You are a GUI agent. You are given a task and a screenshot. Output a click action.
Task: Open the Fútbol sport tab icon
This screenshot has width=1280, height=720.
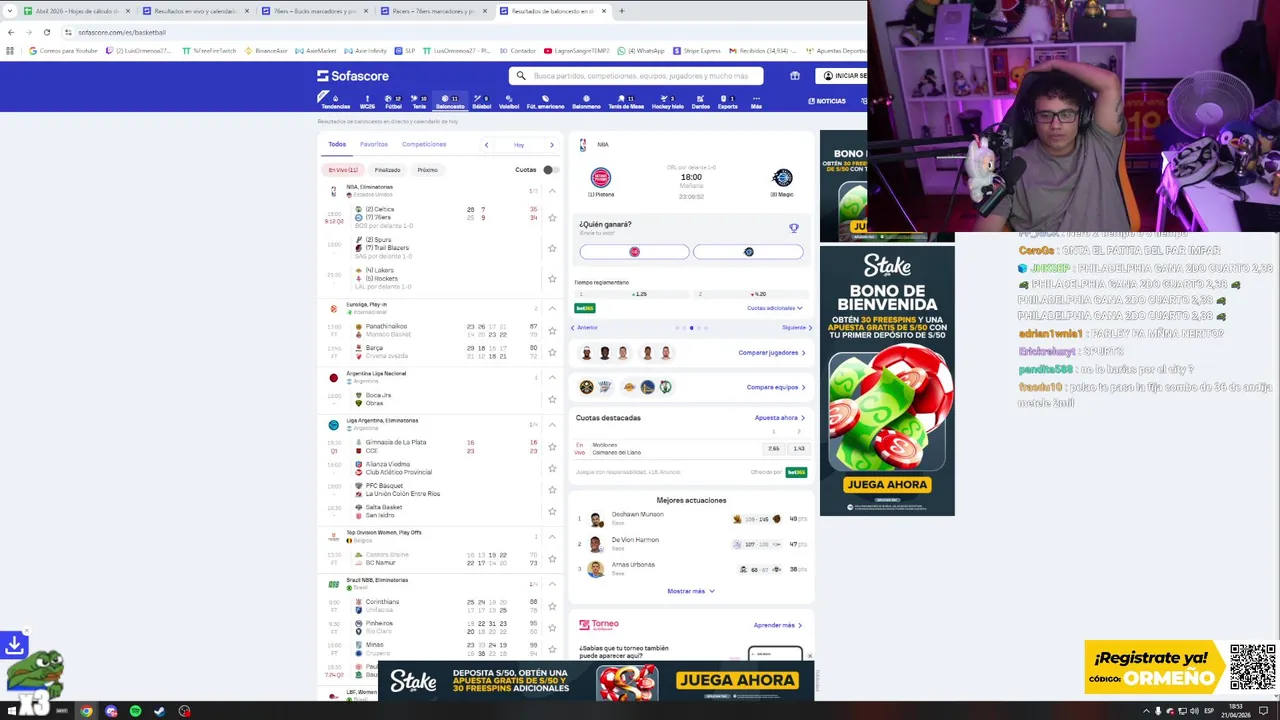tap(393, 102)
